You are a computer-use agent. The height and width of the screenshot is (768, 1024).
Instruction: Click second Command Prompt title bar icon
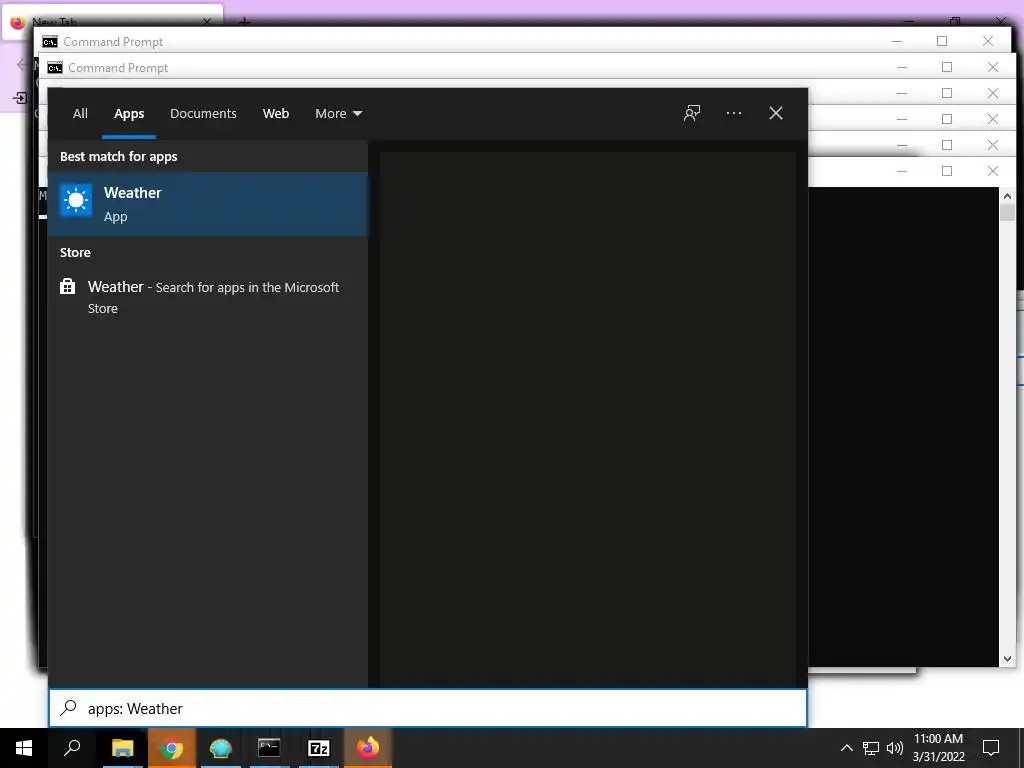55,68
